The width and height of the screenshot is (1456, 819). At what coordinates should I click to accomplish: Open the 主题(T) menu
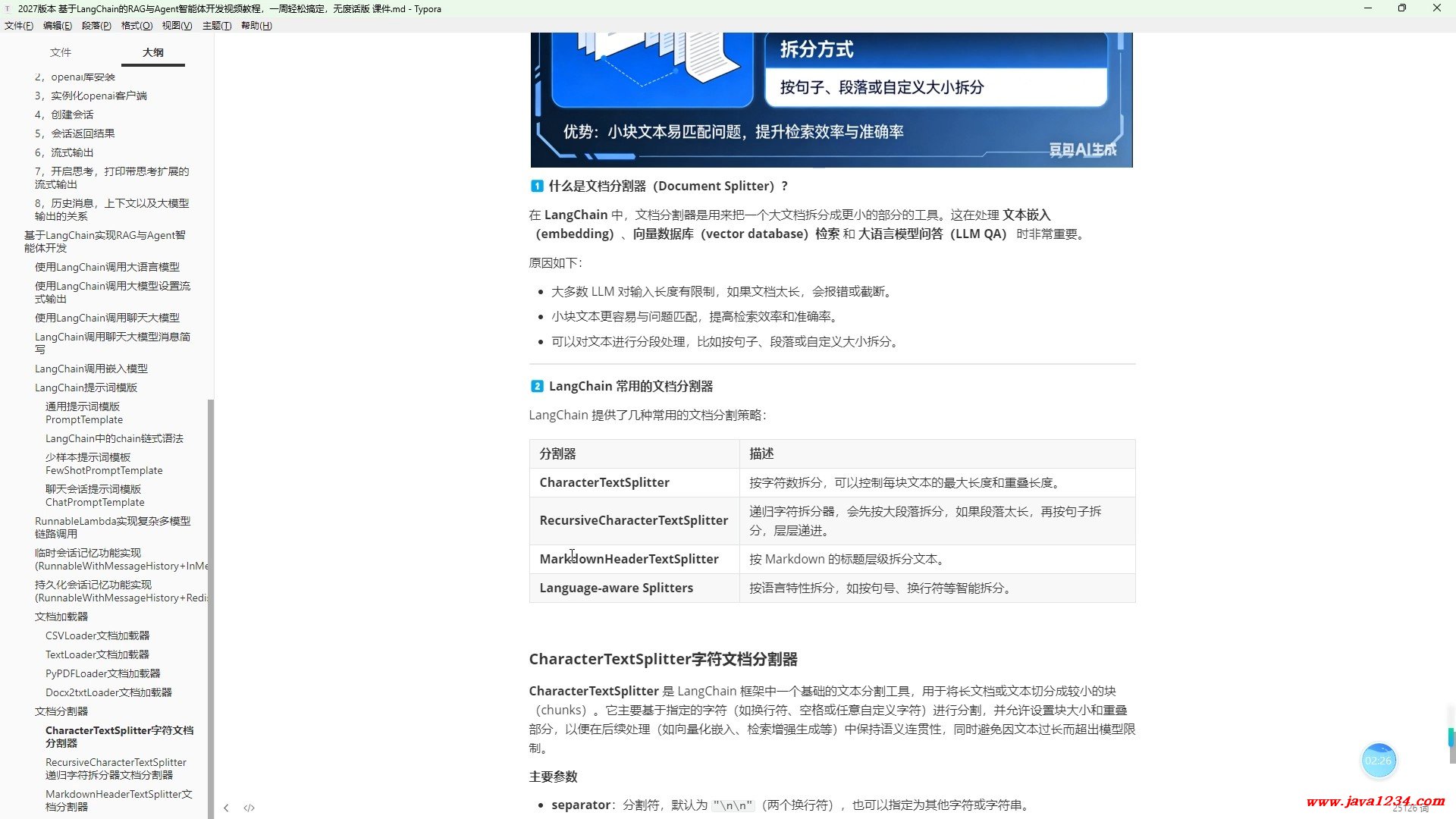point(216,26)
